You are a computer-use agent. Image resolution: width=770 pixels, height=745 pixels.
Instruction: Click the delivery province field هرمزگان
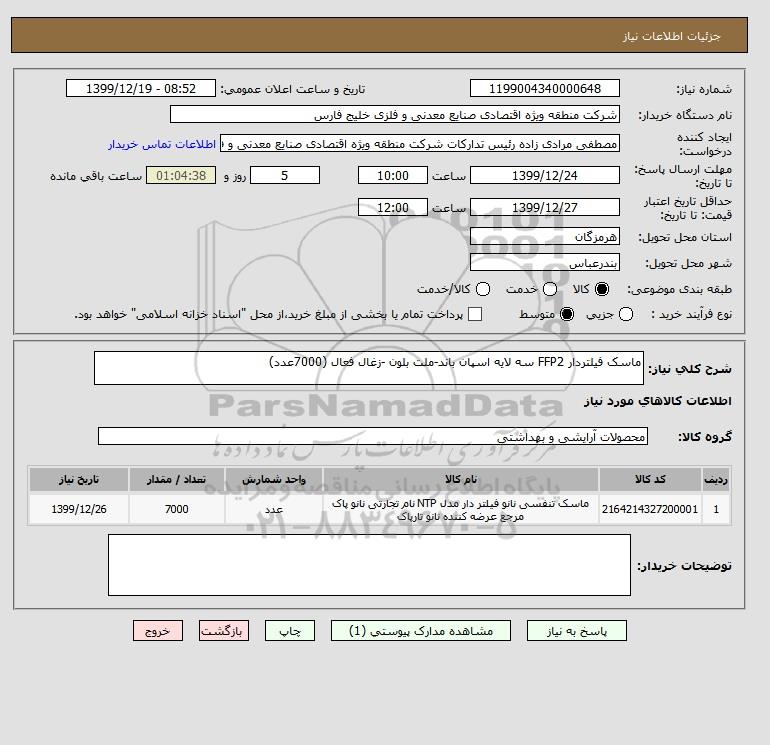click(x=545, y=237)
